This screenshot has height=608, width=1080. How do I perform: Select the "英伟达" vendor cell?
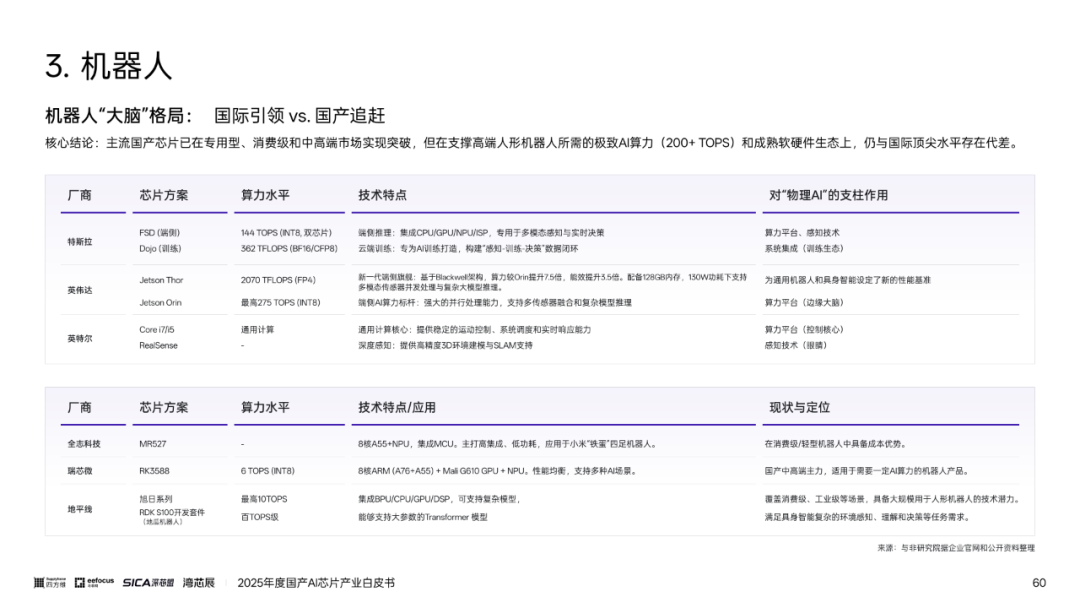tap(80, 290)
